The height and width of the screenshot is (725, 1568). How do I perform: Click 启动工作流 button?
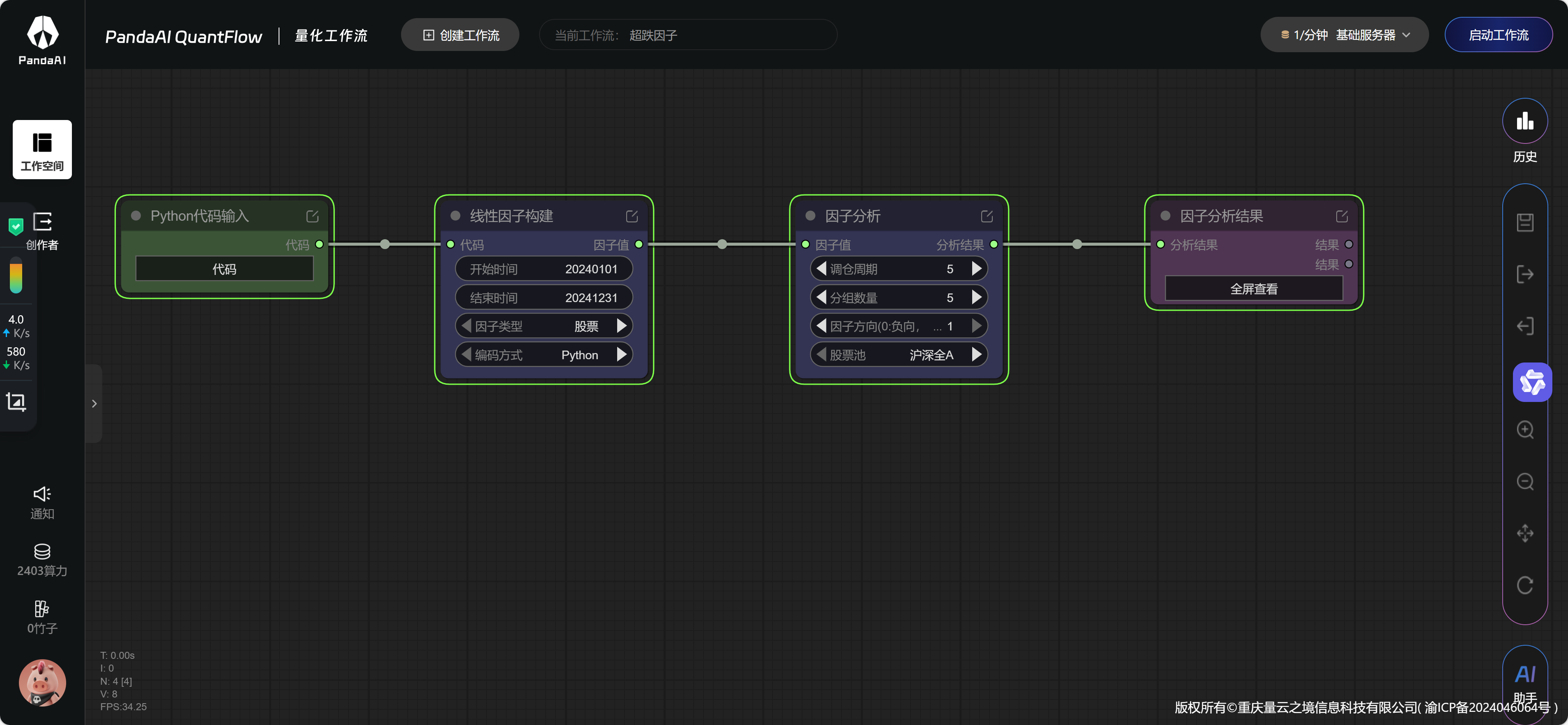click(1498, 35)
